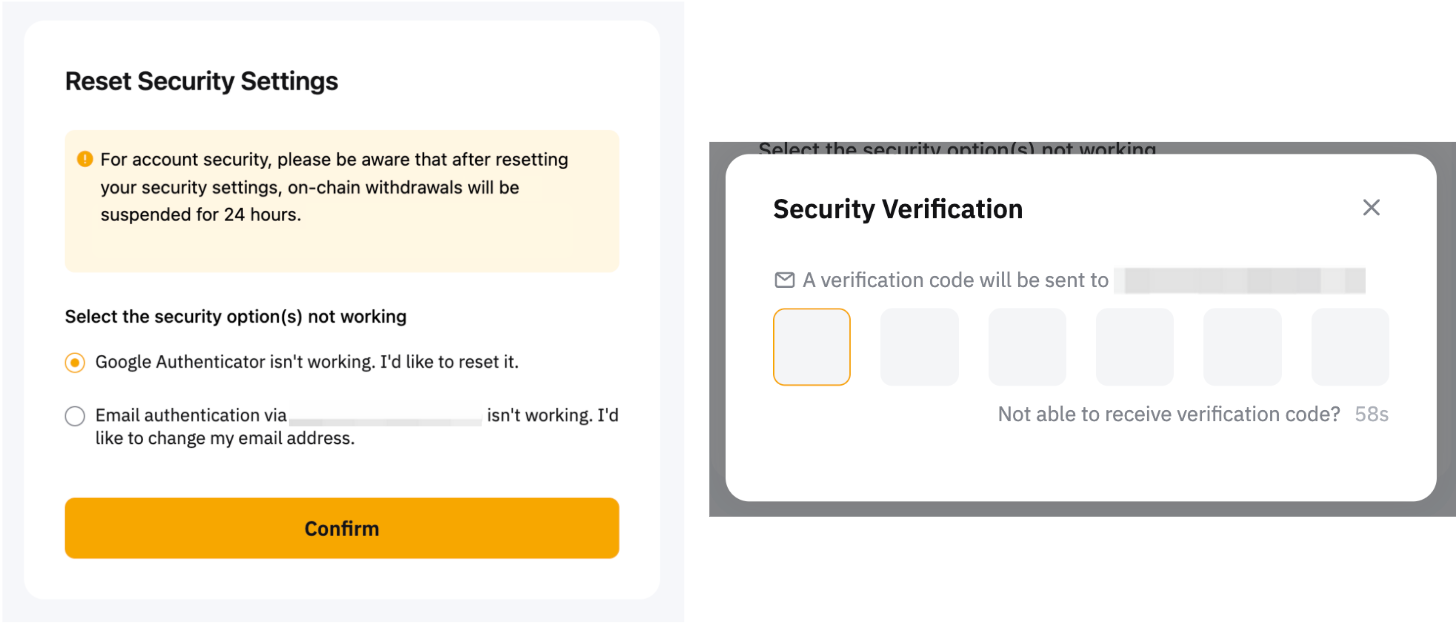1456x626 pixels.
Task: Select the Google Authenticator reset option
Action: [75, 363]
